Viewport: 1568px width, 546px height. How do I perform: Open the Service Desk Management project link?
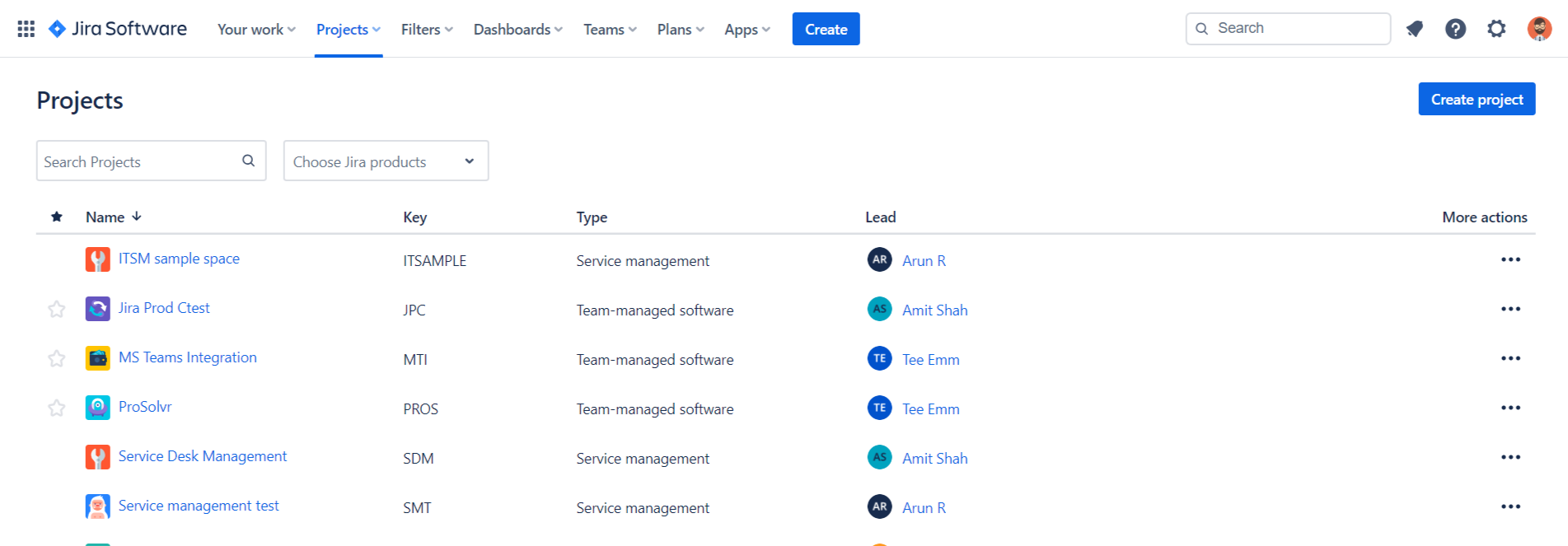(x=203, y=456)
